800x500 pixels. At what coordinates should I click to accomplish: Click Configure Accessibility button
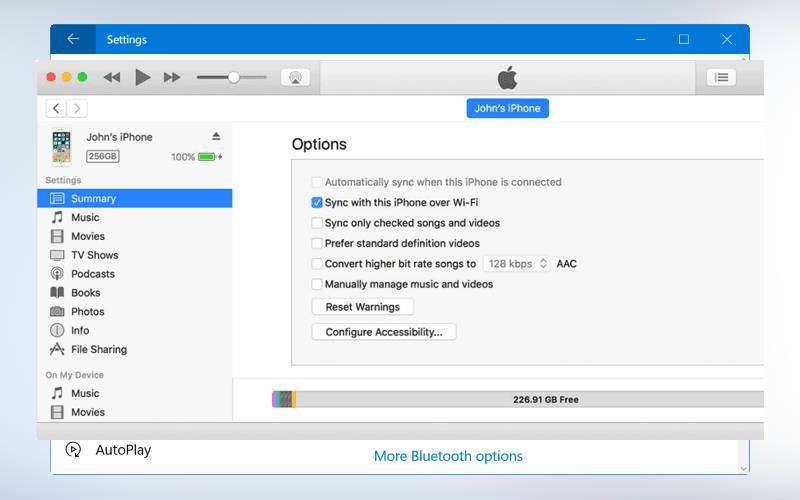(384, 332)
